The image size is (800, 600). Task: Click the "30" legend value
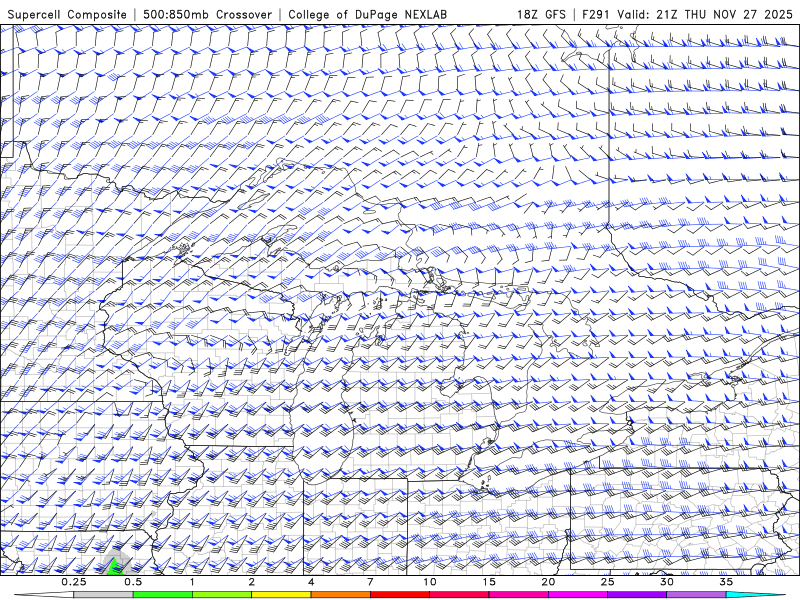point(666,582)
